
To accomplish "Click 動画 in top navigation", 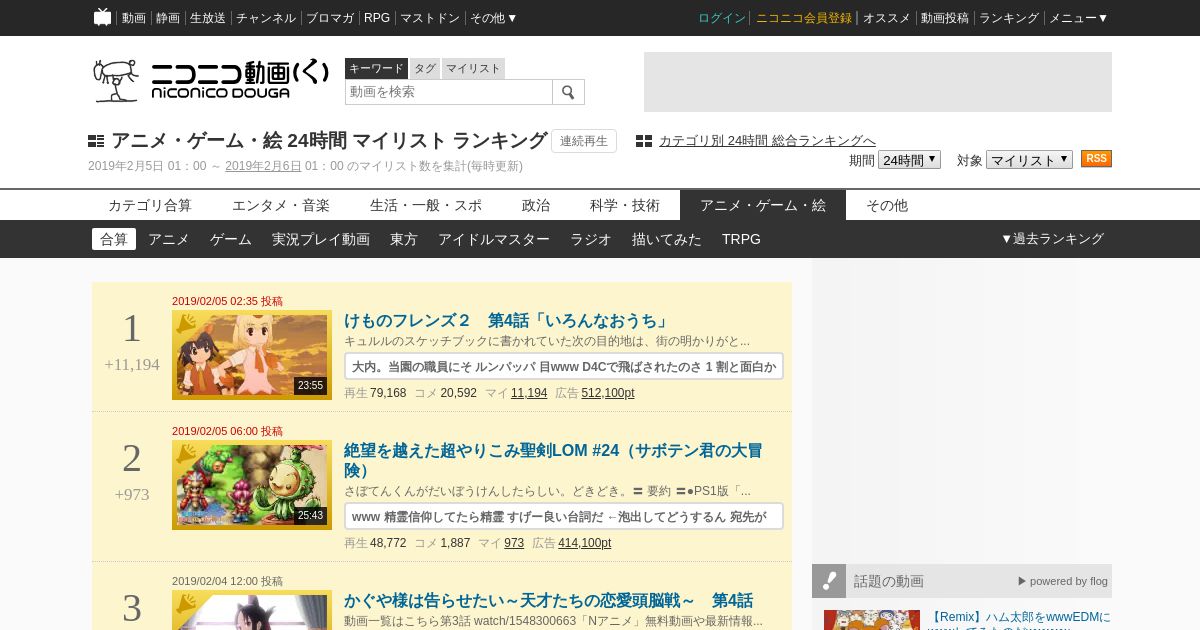I will [134, 18].
